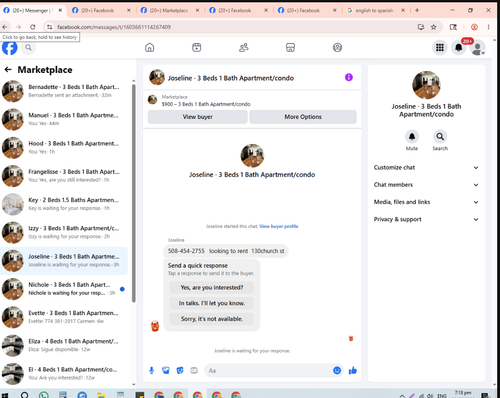Click the Facebook search magnifier icon
Viewport: 500px width, 398px height.
click(29, 48)
